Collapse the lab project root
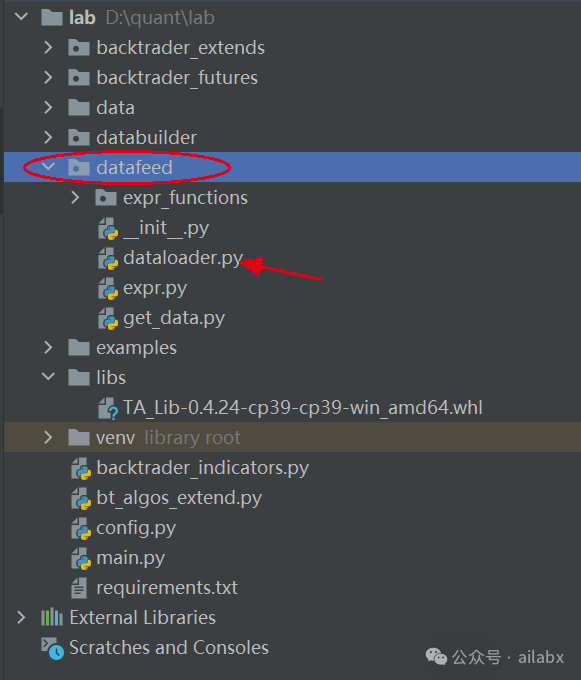 21,17
